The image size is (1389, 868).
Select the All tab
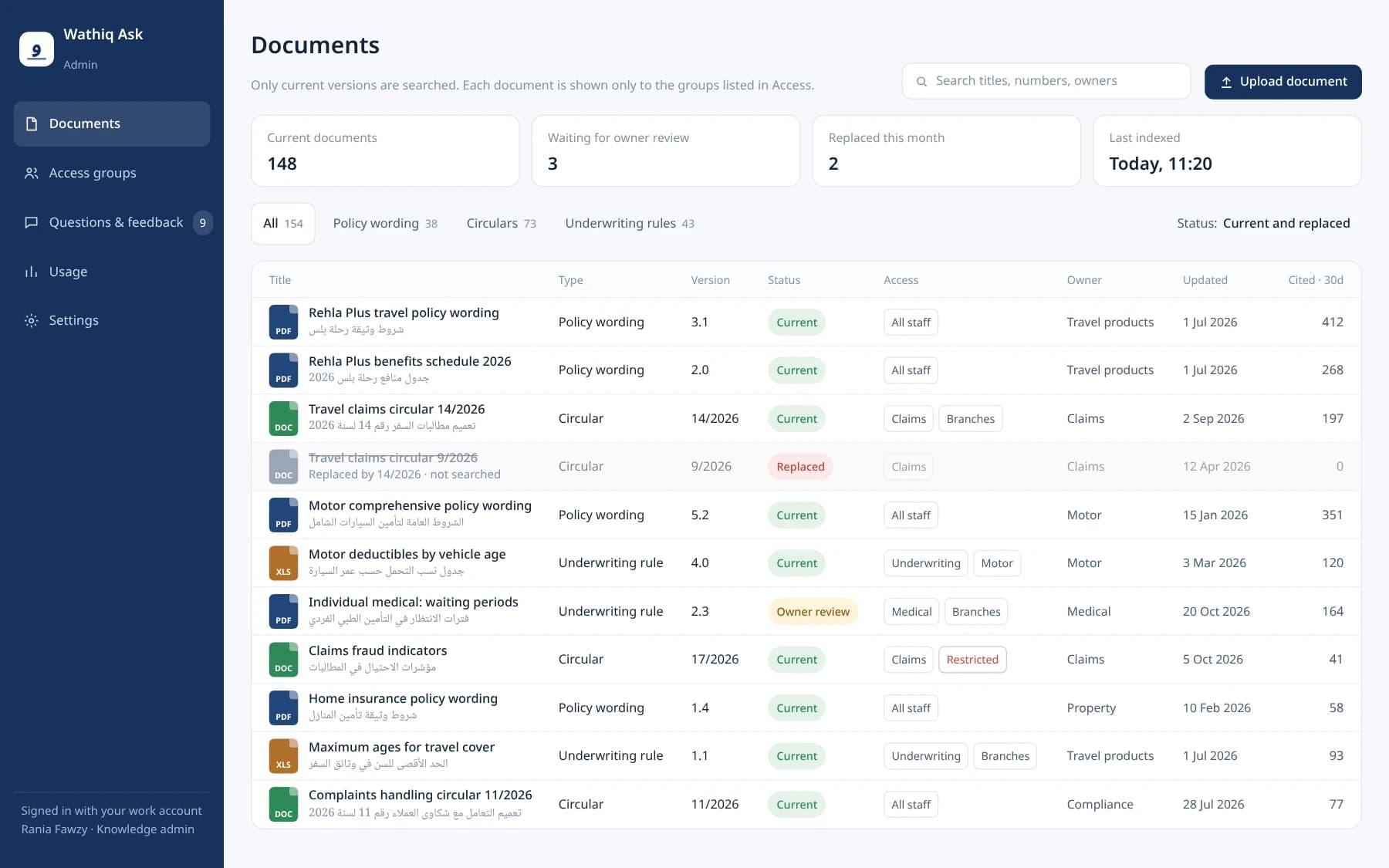click(x=283, y=224)
